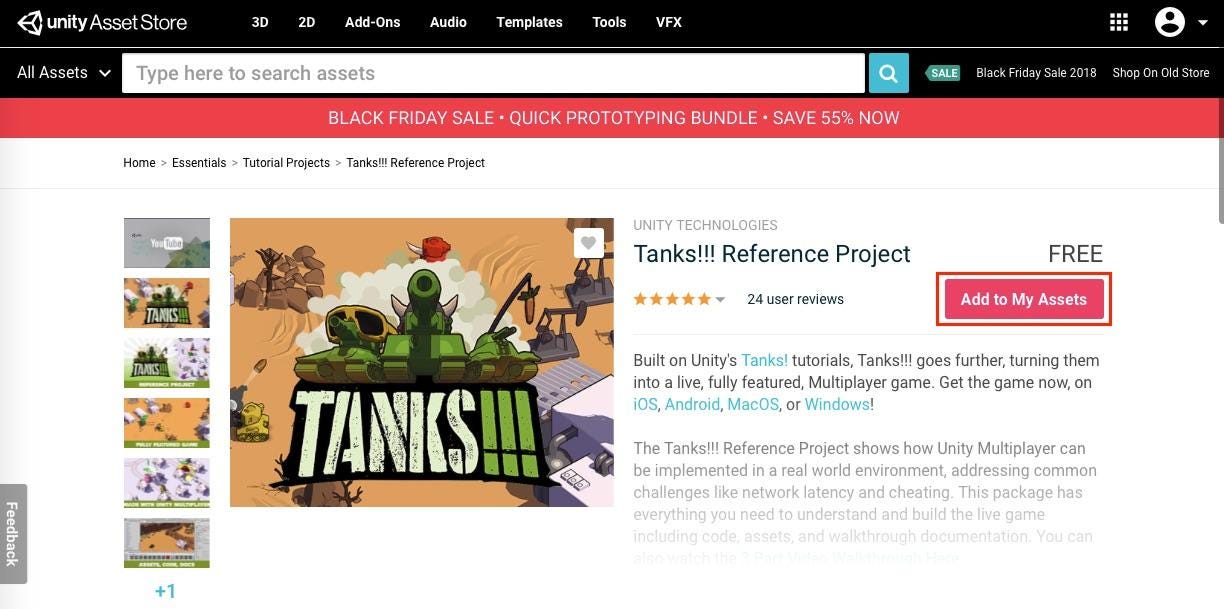
Task: Open the Templates menu item
Action: [x=529, y=22]
